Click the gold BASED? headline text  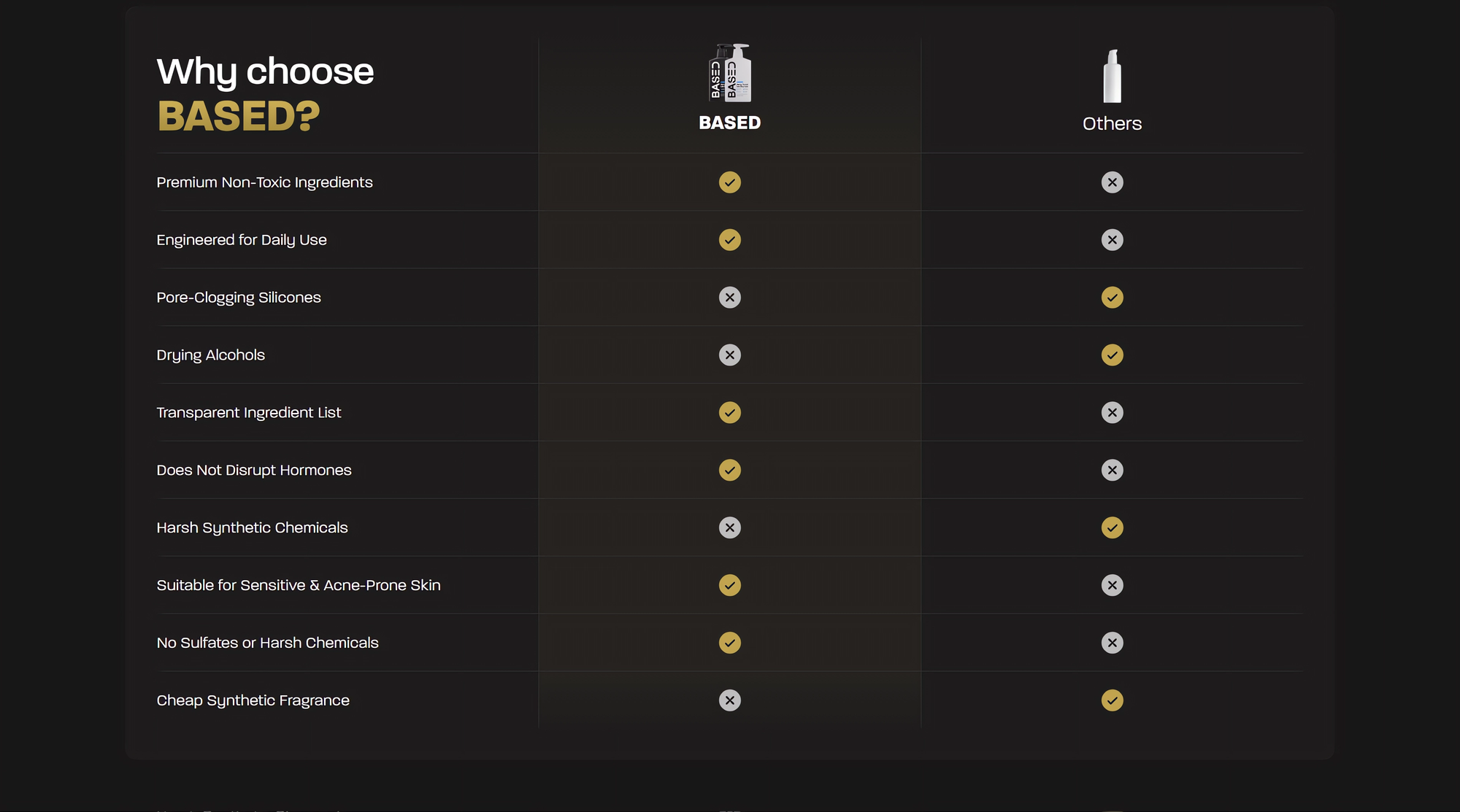(x=239, y=116)
